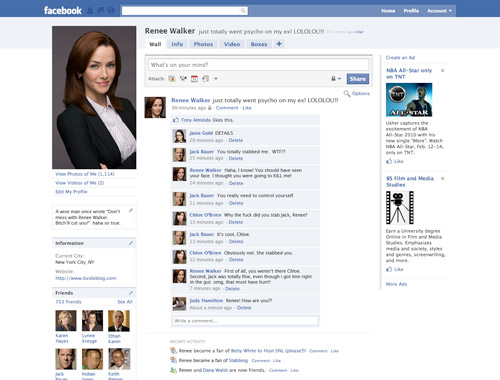
Task: Open Ethan Kanin friend thumbnail
Action: [x=119, y=321]
